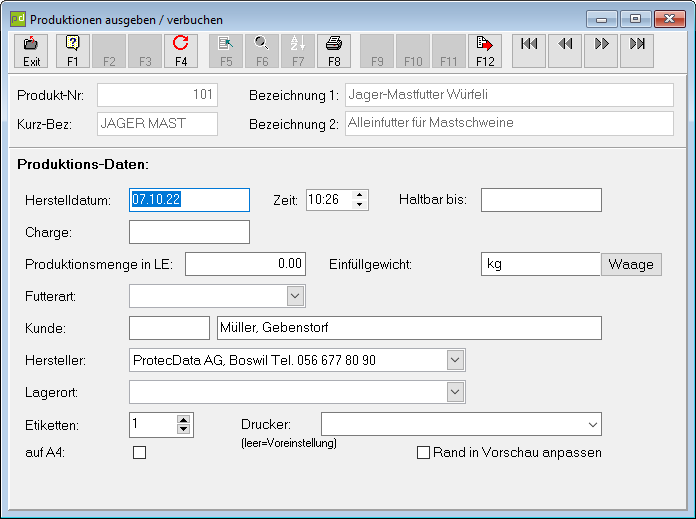Decrease the Etiketten count

coord(183,429)
